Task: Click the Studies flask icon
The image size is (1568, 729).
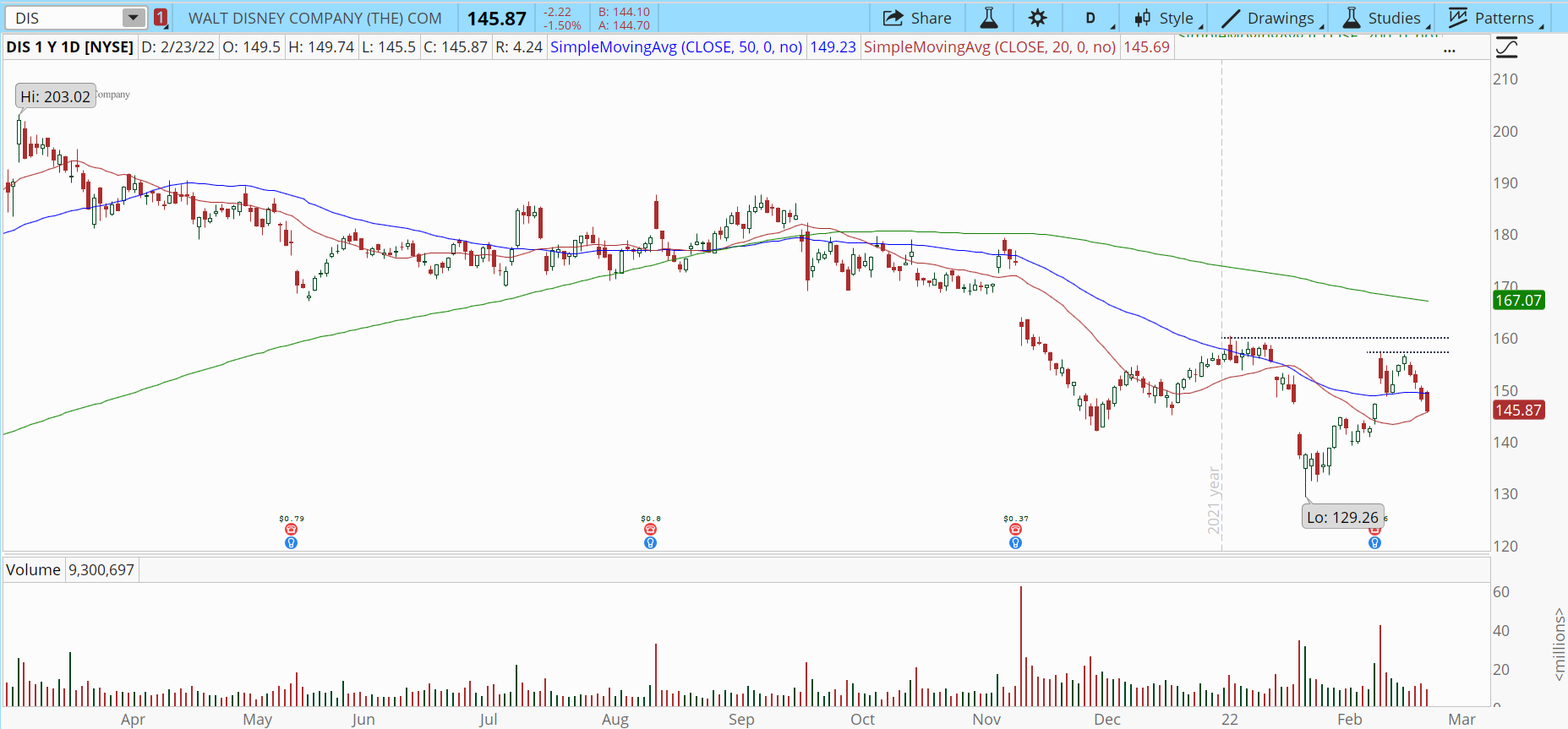Action: click(1352, 18)
